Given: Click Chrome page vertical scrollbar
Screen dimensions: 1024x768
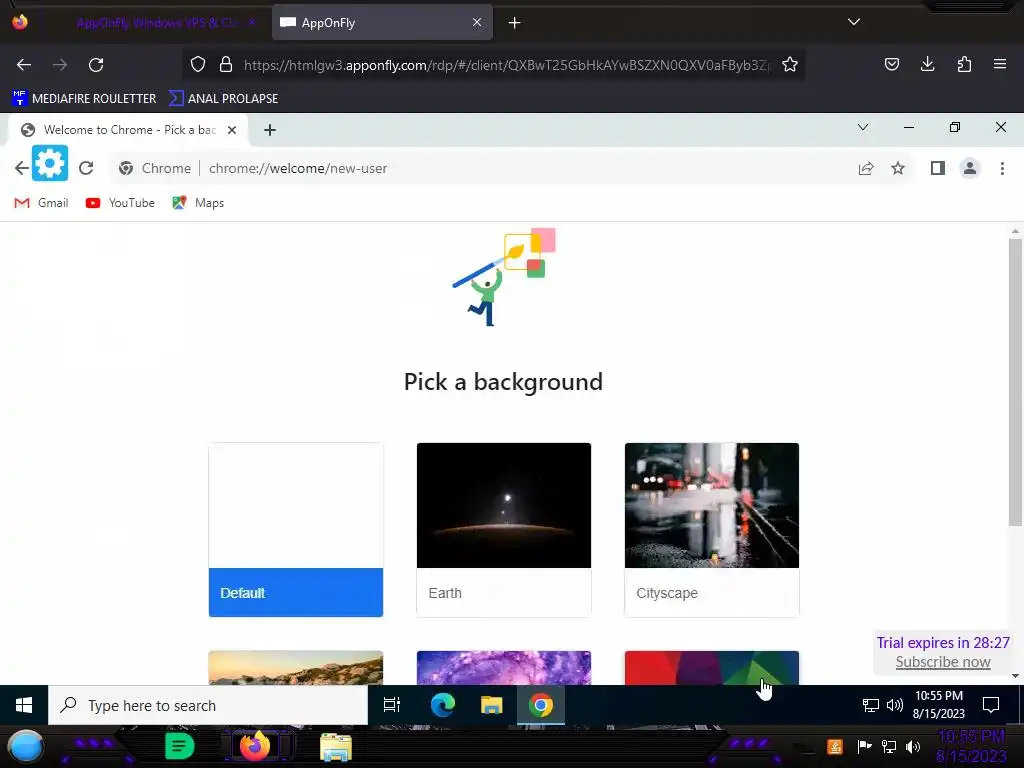Looking at the screenshot, I should (x=1015, y=382).
